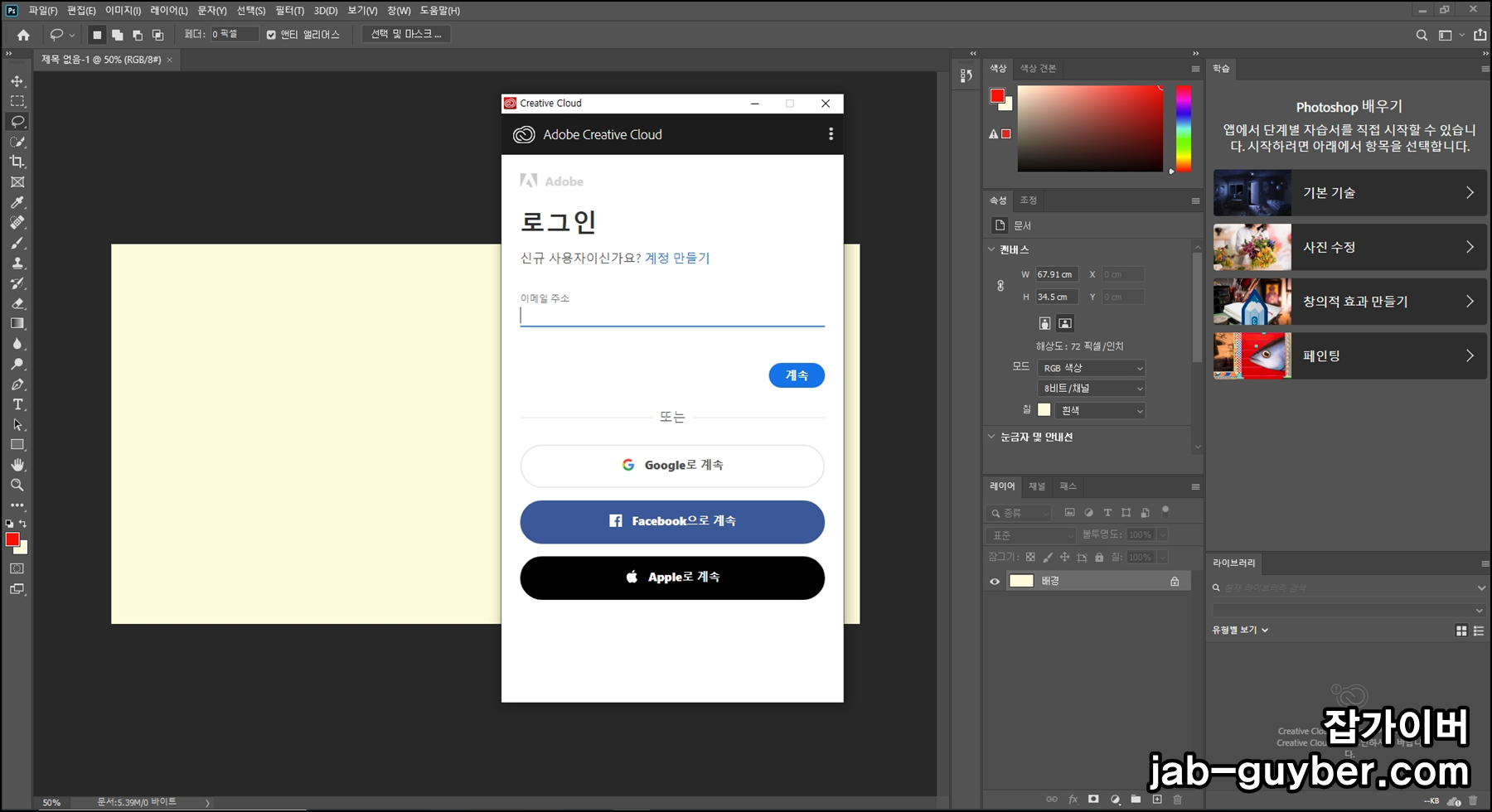Open the layer style fx icon
This screenshot has height=812, width=1492.
(1073, 800)
